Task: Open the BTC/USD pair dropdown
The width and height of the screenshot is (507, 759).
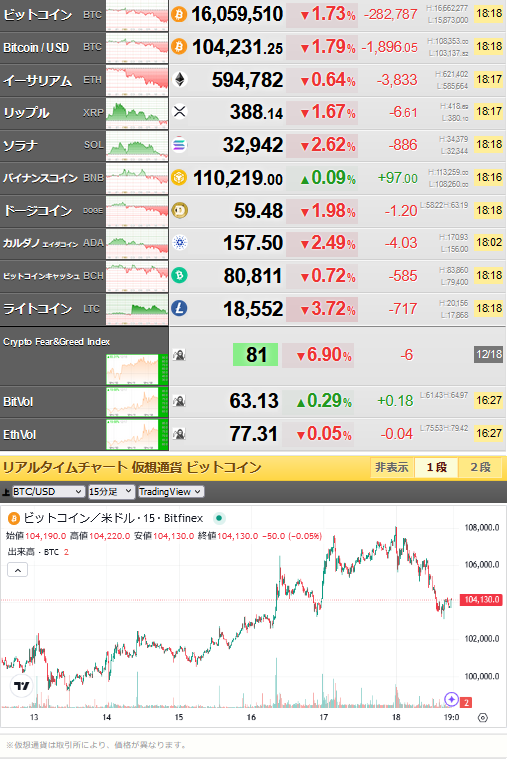Action: pos(48,492)
